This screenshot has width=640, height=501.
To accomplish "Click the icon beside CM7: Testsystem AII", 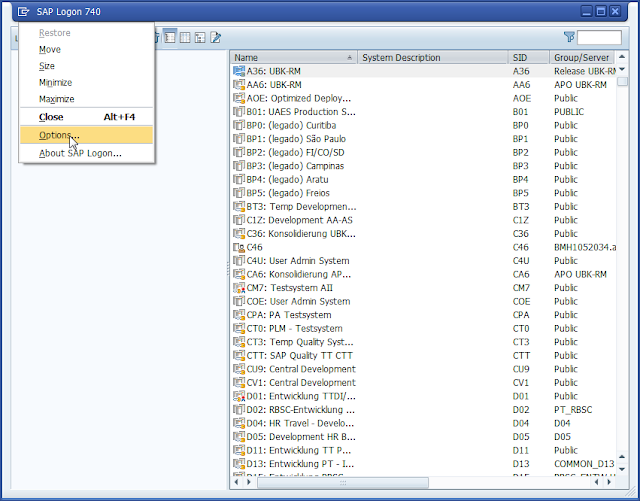I will coord(239,288).
